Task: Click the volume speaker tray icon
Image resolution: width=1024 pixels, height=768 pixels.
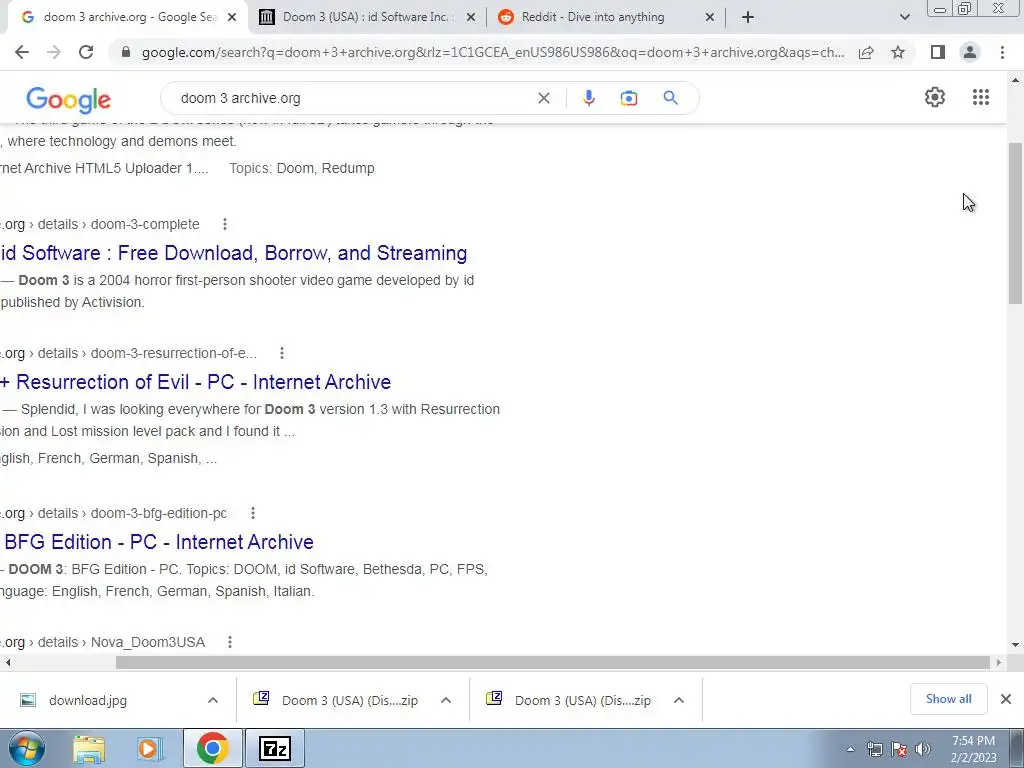Action: (923, 749)
